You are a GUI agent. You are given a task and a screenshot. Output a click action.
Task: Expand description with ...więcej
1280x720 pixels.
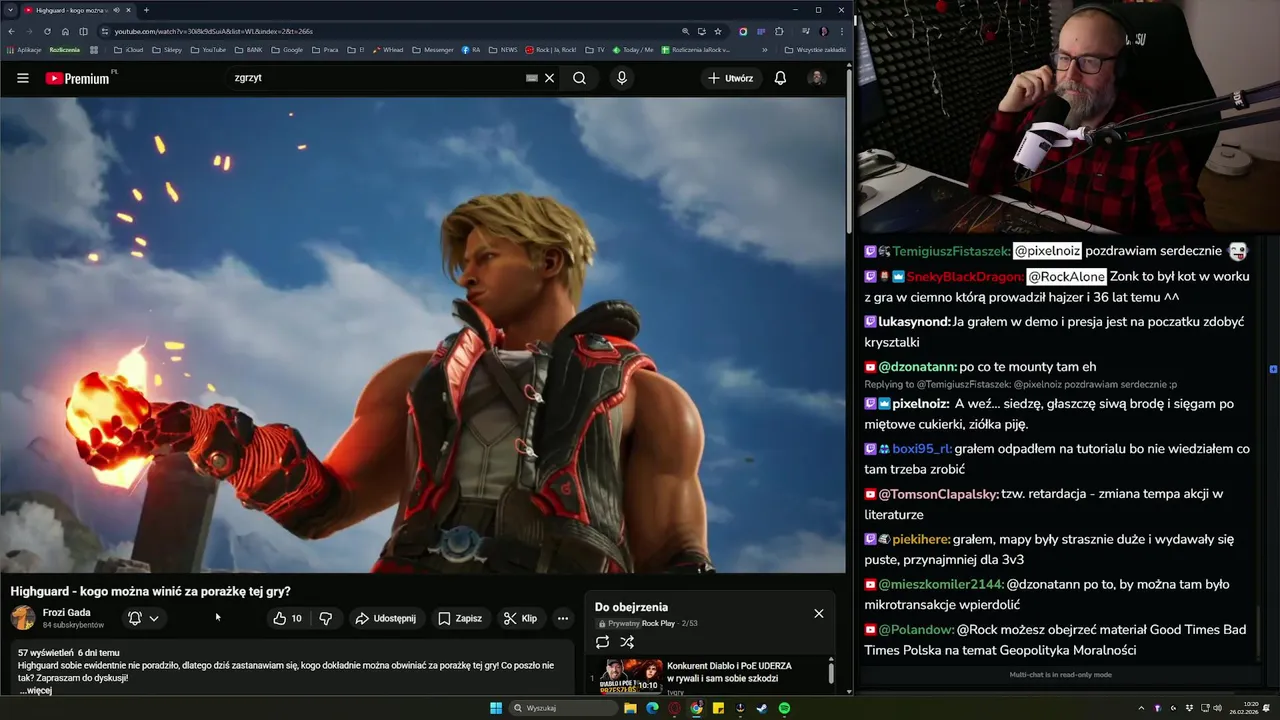point(35,690)
